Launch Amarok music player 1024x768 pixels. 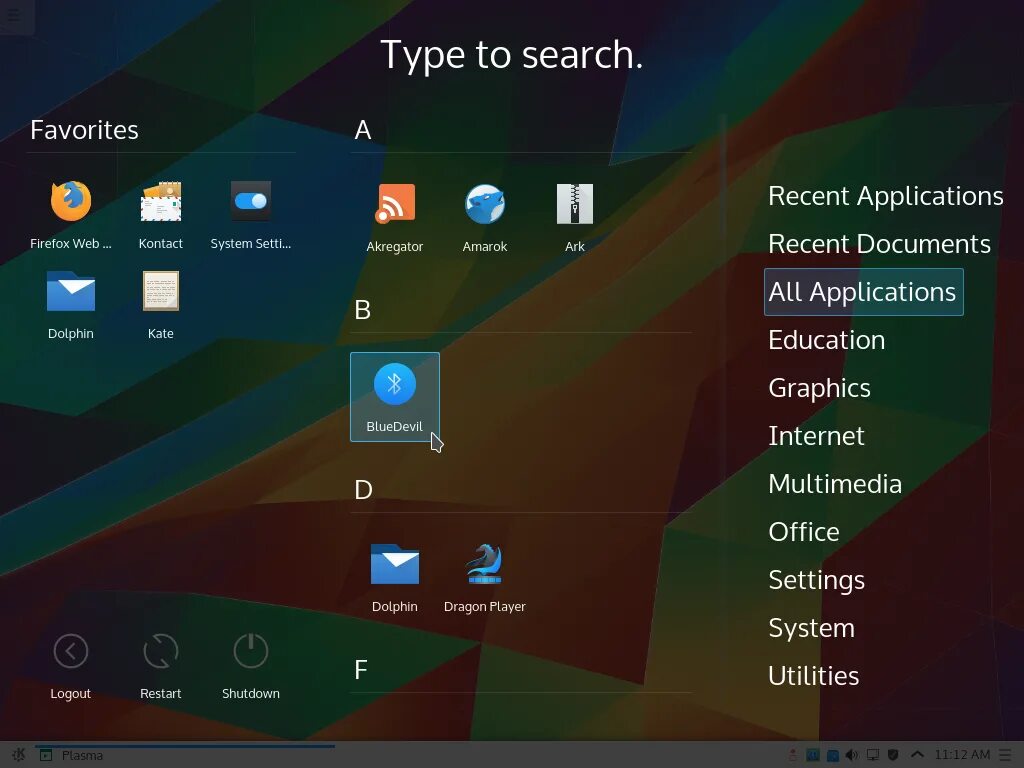click(x=485, y=217)
